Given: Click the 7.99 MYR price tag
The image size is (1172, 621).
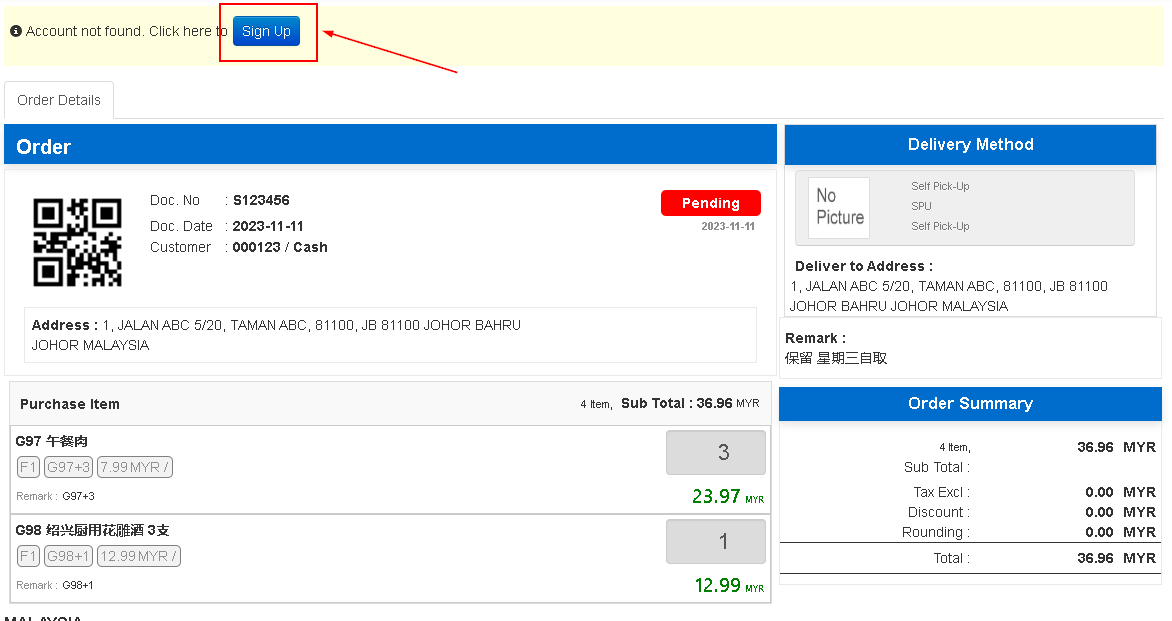Looking at the screenshot, I should pos(135,467).
